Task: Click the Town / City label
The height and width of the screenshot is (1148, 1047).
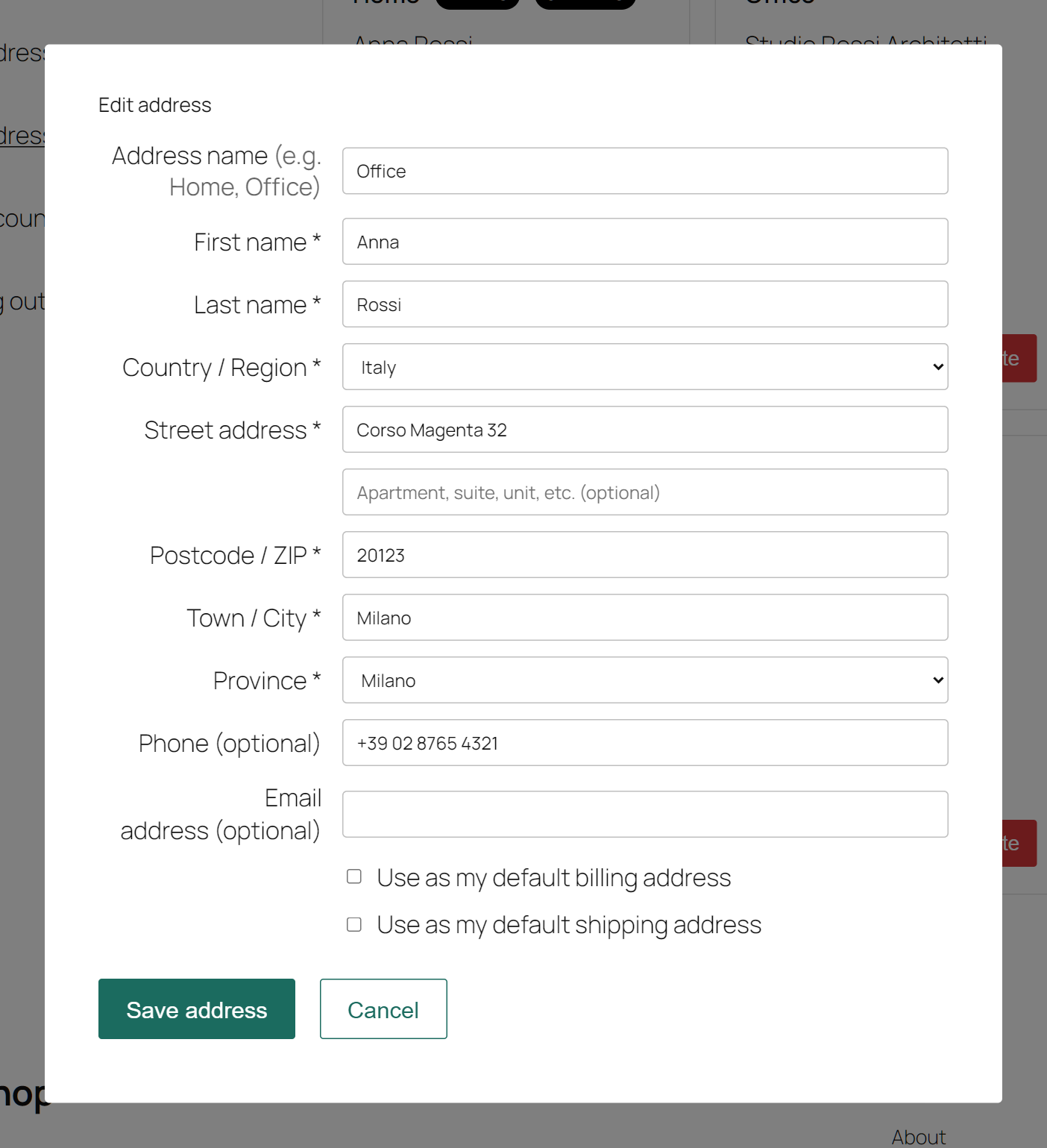Action: [254, 618]
